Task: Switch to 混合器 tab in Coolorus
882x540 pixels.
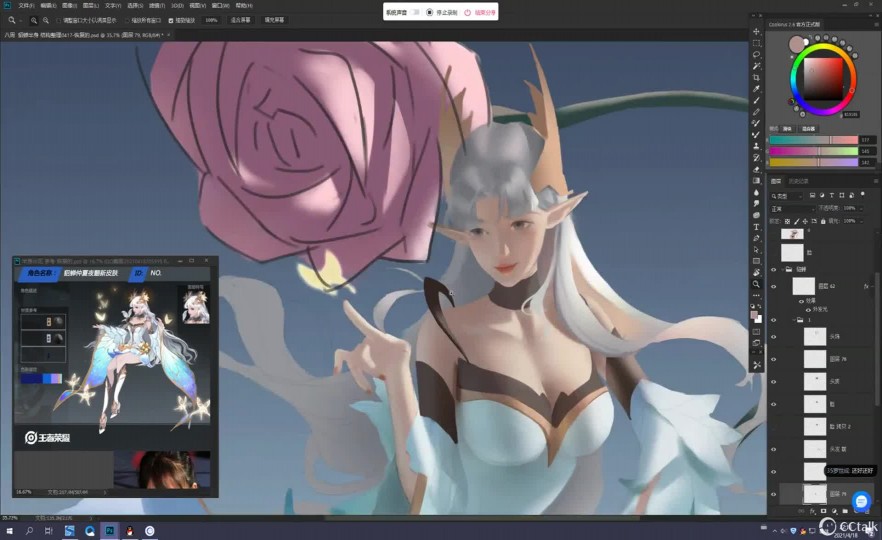Action: click(x=808, y=129)
